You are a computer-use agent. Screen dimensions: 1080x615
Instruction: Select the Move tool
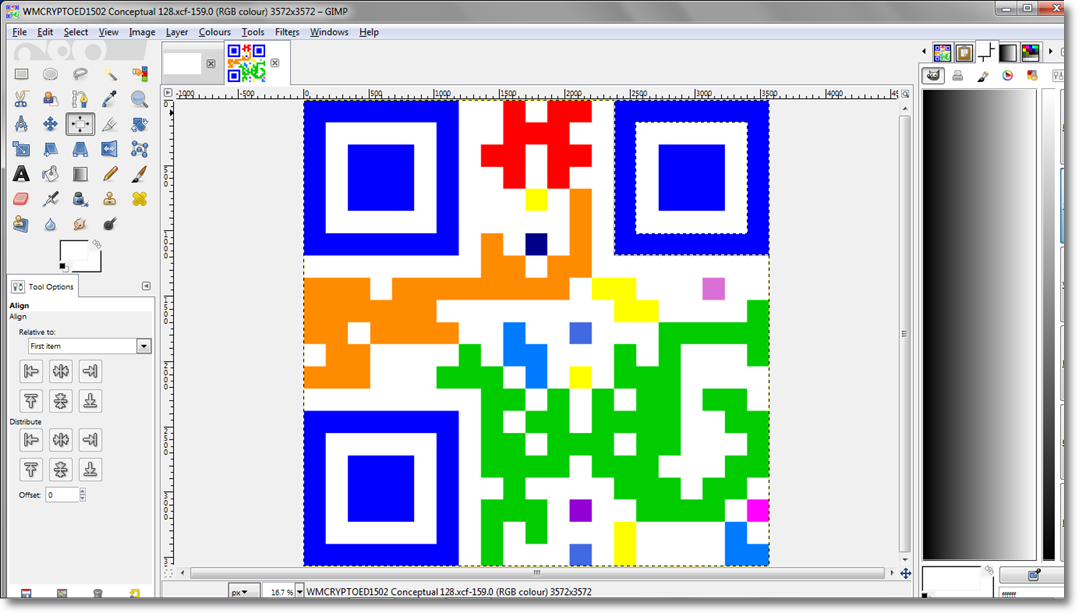click(x=50, y=124)
